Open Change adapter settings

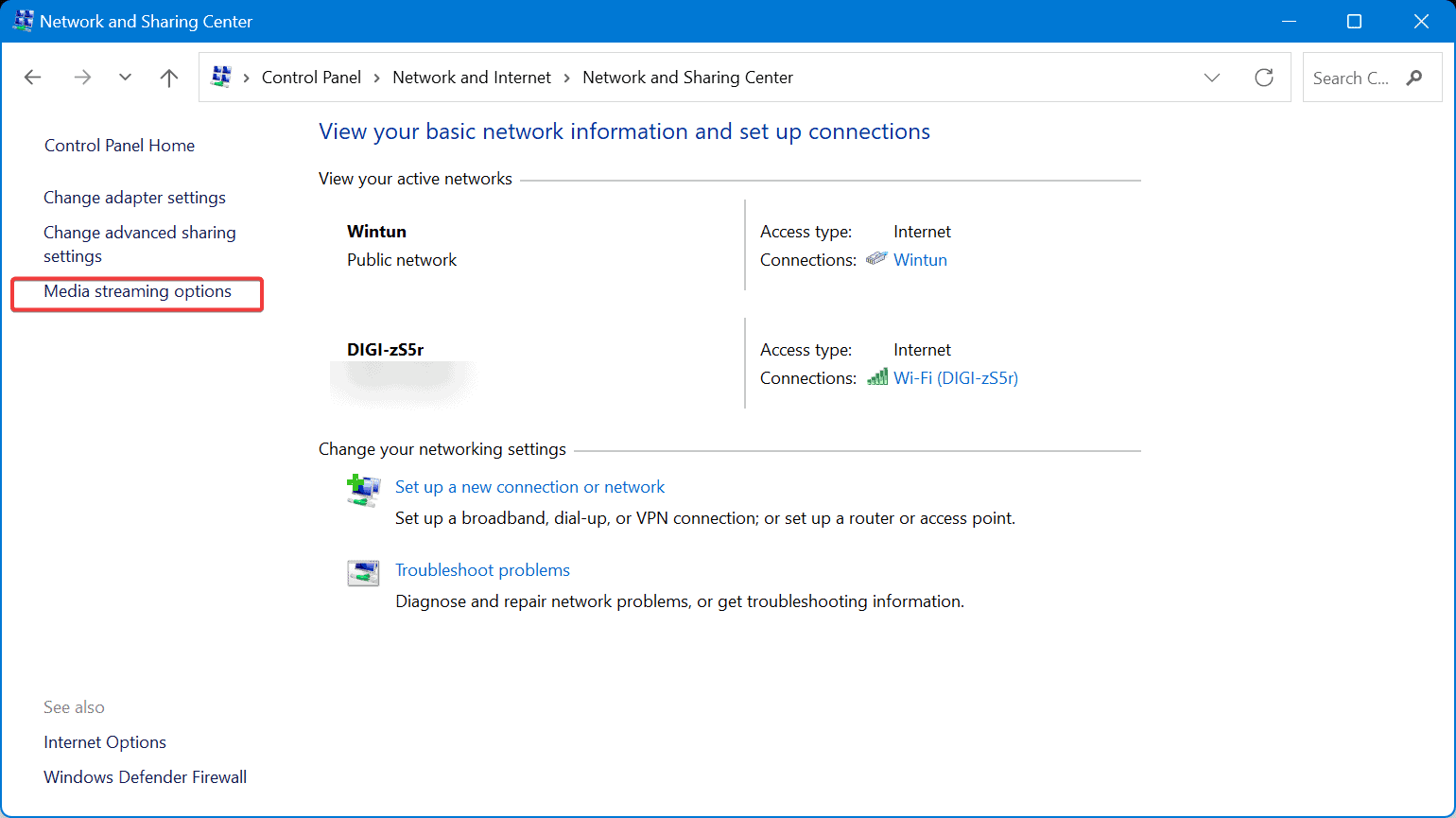(x=134, y=198)
